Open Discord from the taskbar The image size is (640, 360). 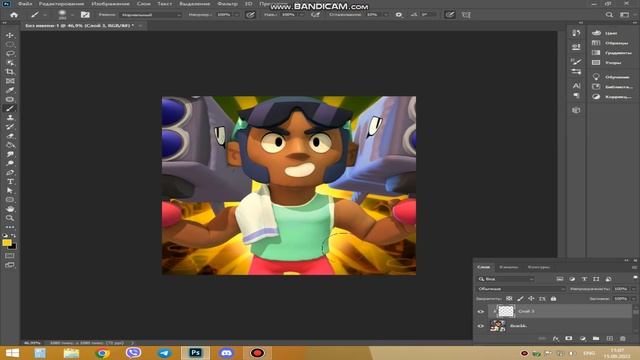pos(226,353)
